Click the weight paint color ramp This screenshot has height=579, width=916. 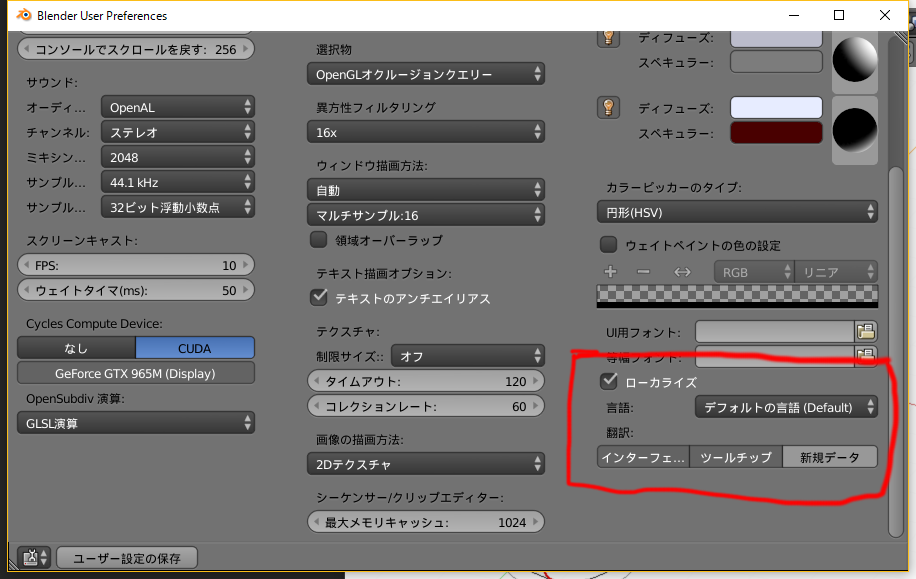737,296
